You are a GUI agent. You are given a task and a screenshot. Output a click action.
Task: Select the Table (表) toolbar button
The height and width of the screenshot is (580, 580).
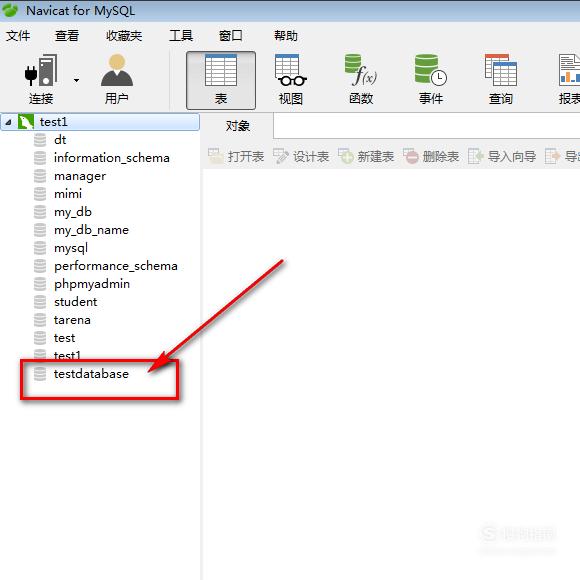coord(221,80)
